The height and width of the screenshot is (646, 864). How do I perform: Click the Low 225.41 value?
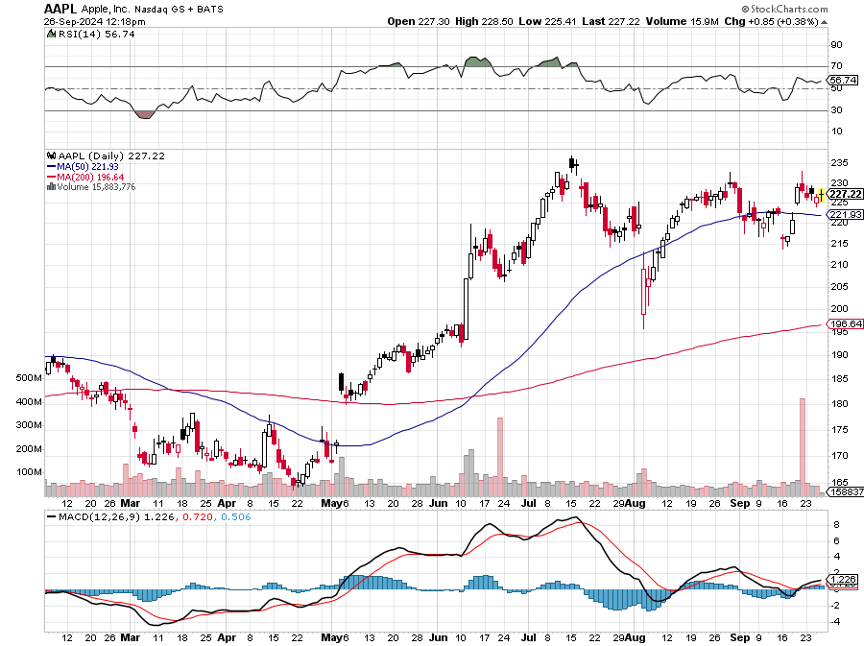coord(547,21)
